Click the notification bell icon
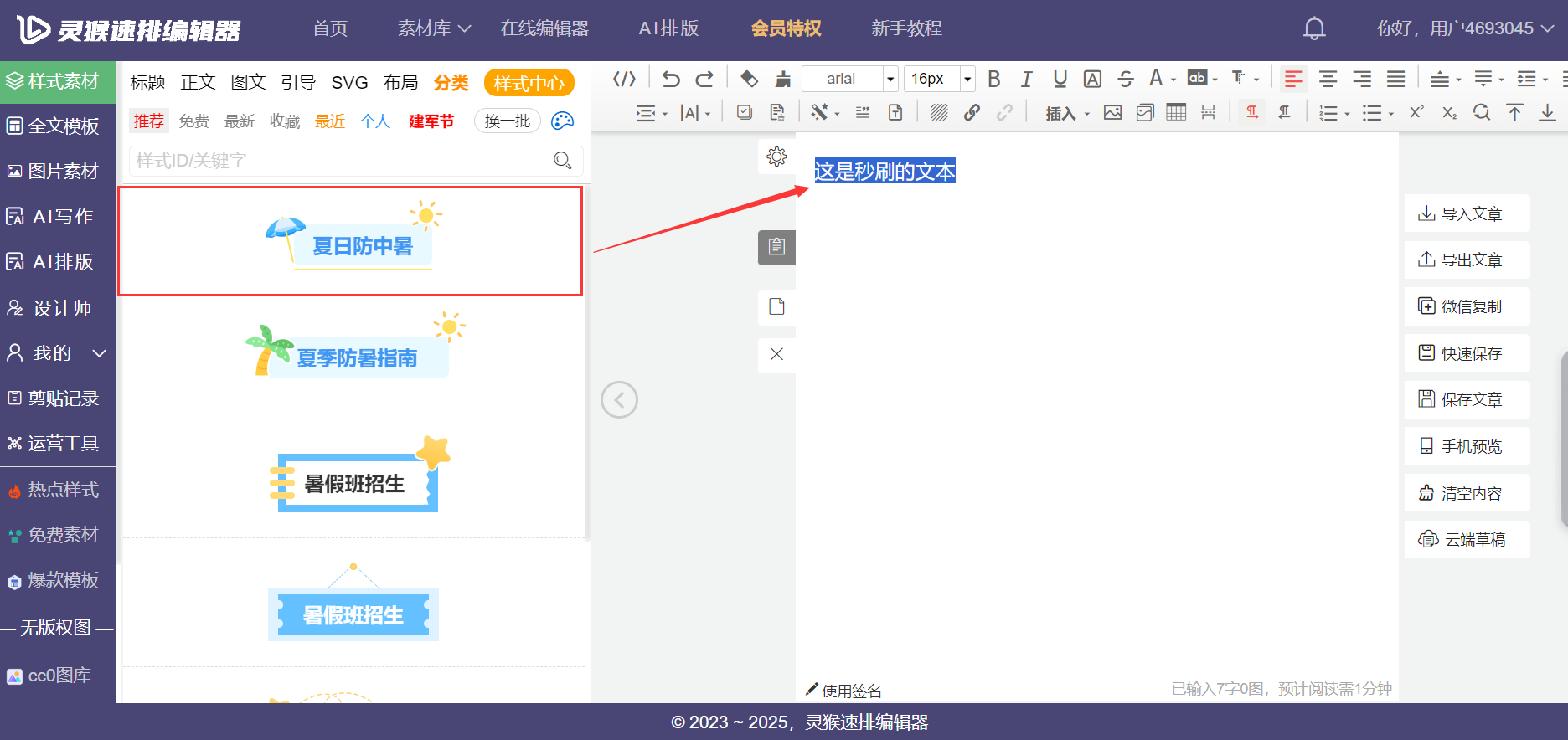 pyautogui.click(x=1314, y=28)
